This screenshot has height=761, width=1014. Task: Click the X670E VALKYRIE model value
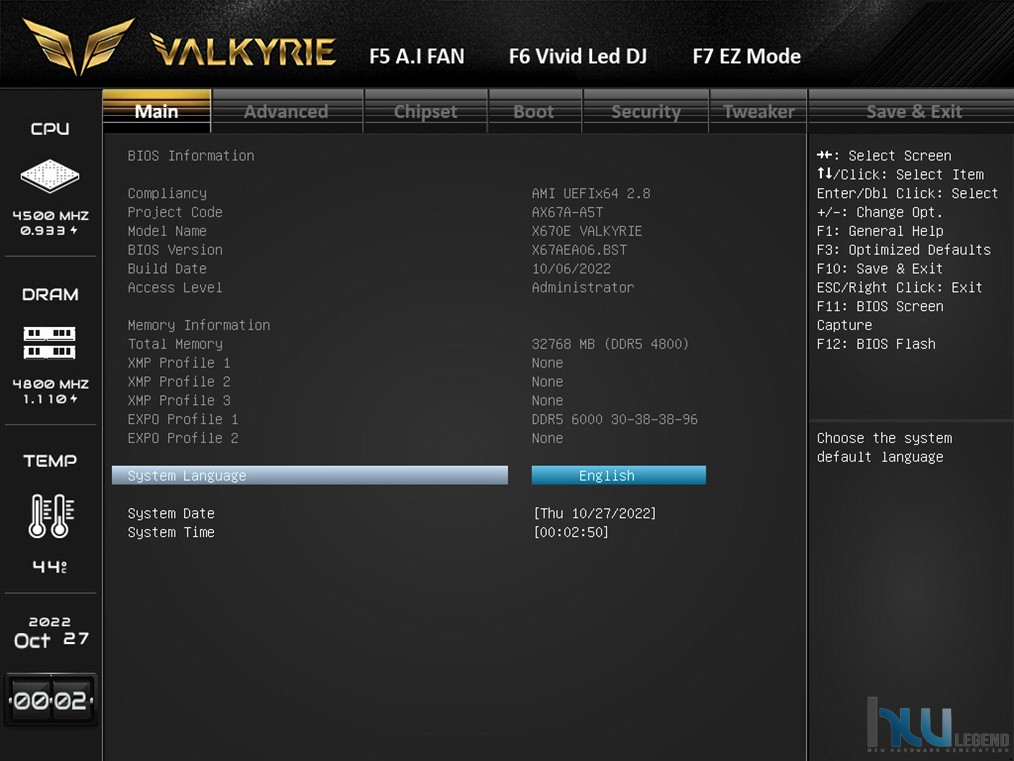tap(587, 231)
